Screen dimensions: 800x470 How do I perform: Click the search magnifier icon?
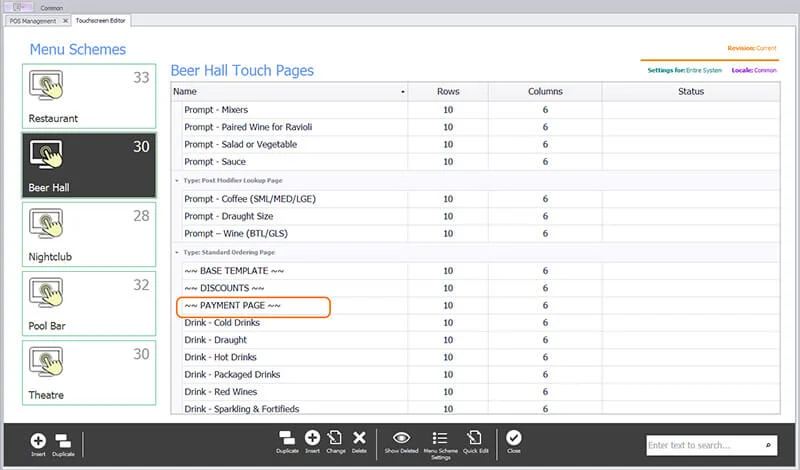tap(768, 446)
